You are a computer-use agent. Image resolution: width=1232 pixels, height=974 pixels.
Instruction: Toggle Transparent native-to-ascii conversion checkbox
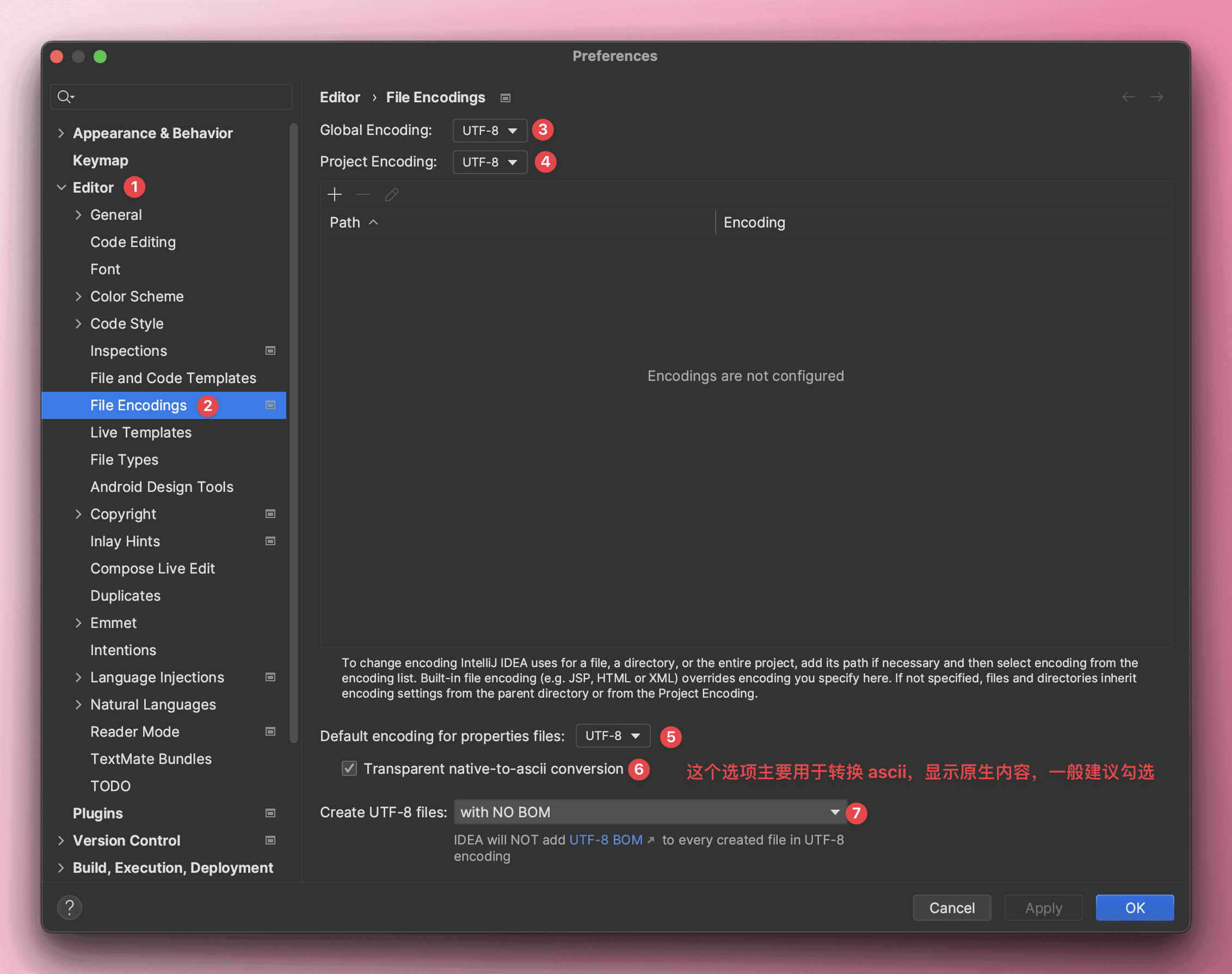point(349,768)
